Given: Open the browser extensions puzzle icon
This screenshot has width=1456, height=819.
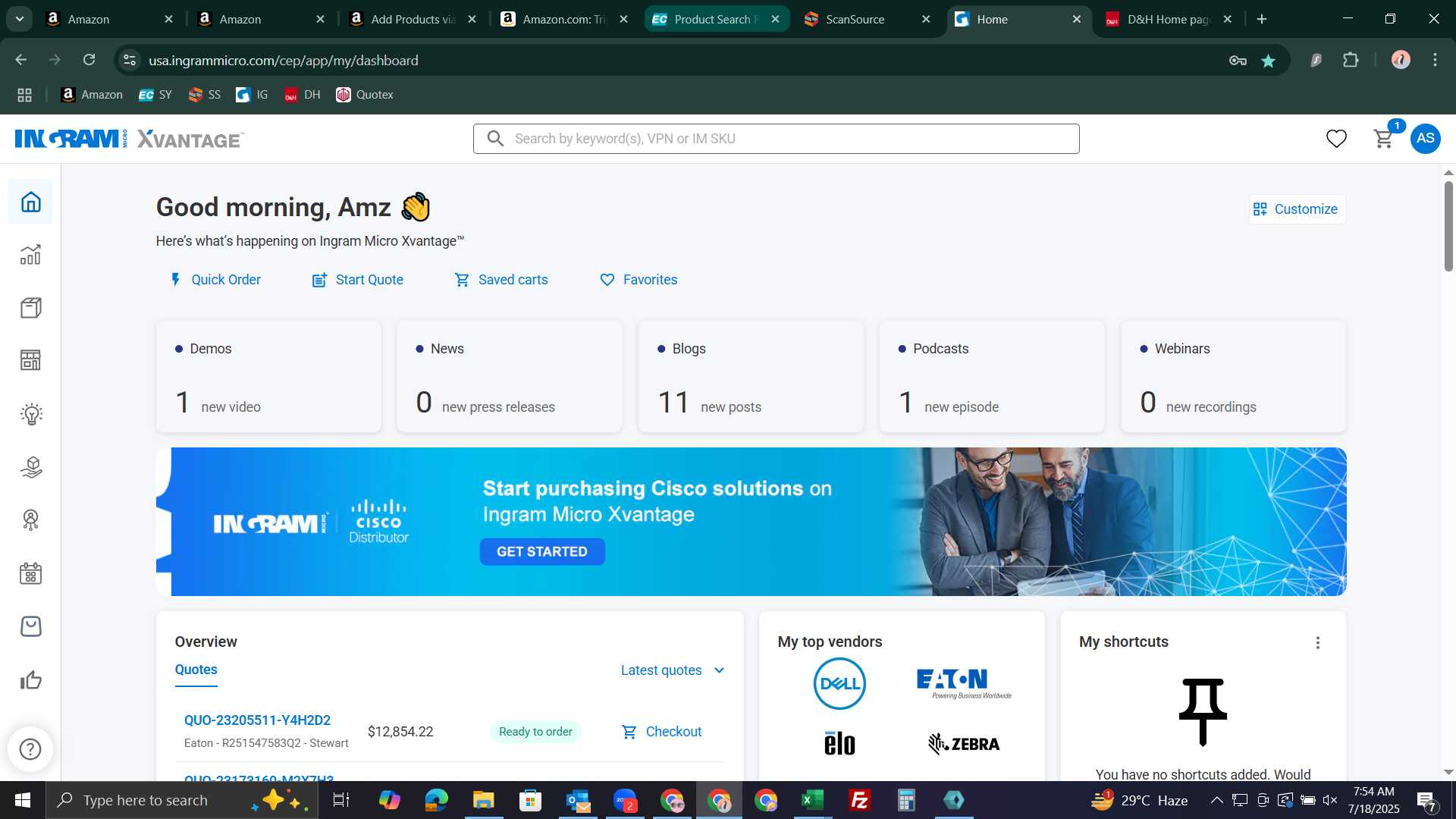Looking at the screenshot, I should click(x=1351, y=61).
